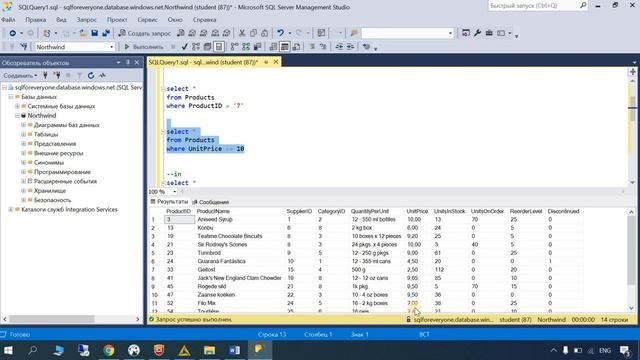Screen dimensions: 640x360
Task: Click the Создать запрос button
Action: click(x=144, y=33)
